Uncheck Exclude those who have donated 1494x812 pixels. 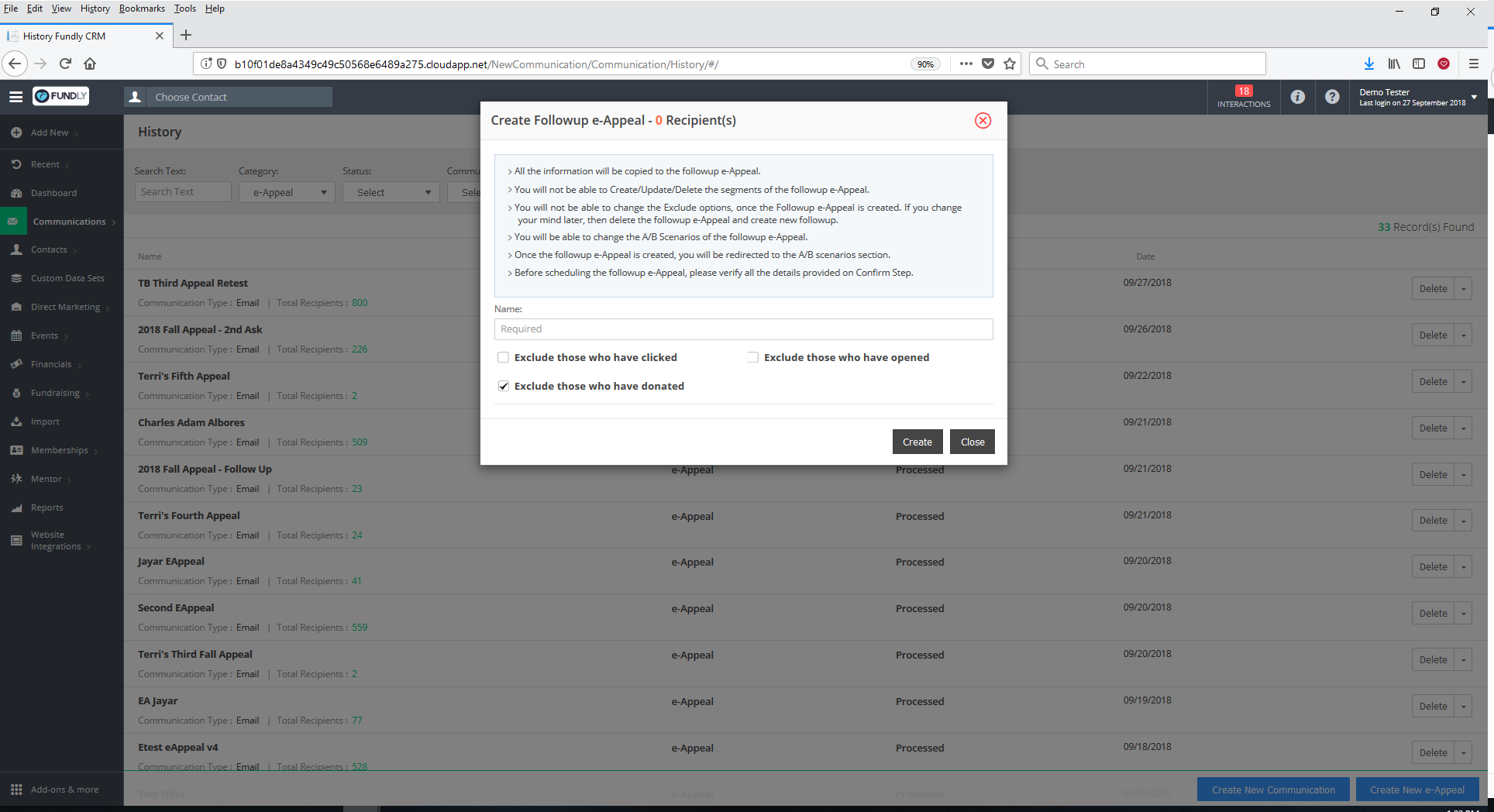pyautogui.click(x=504, y=386)
